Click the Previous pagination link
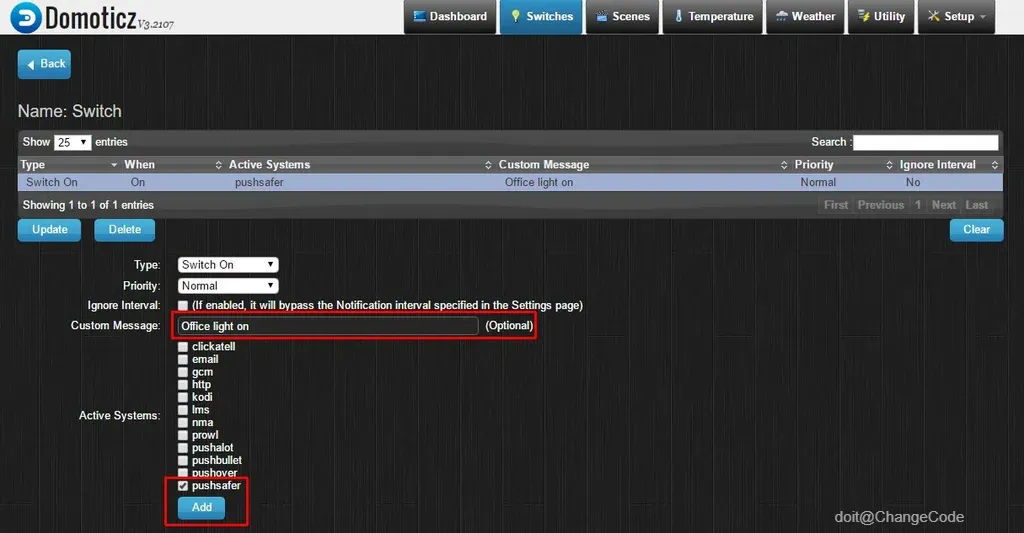This screenshot has width=1024, height=533. 881,205
